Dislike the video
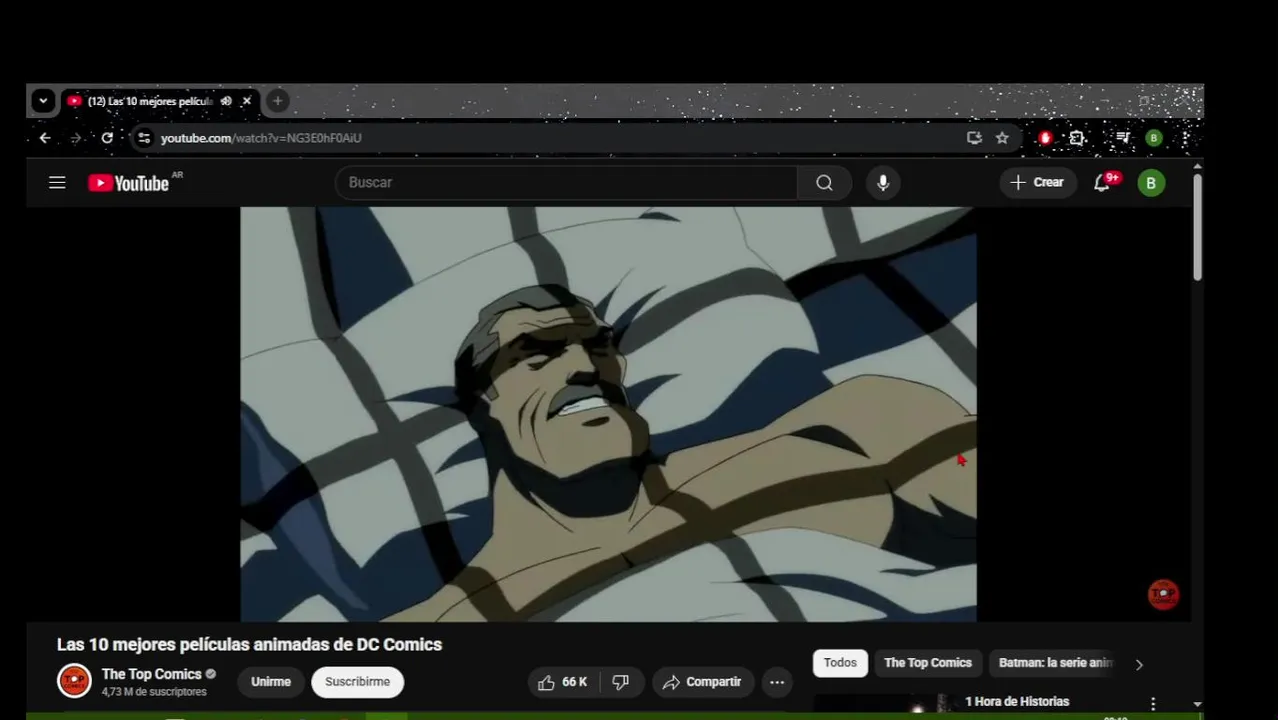Screen dimensions: 1278x720 click(x=620, y=682)
